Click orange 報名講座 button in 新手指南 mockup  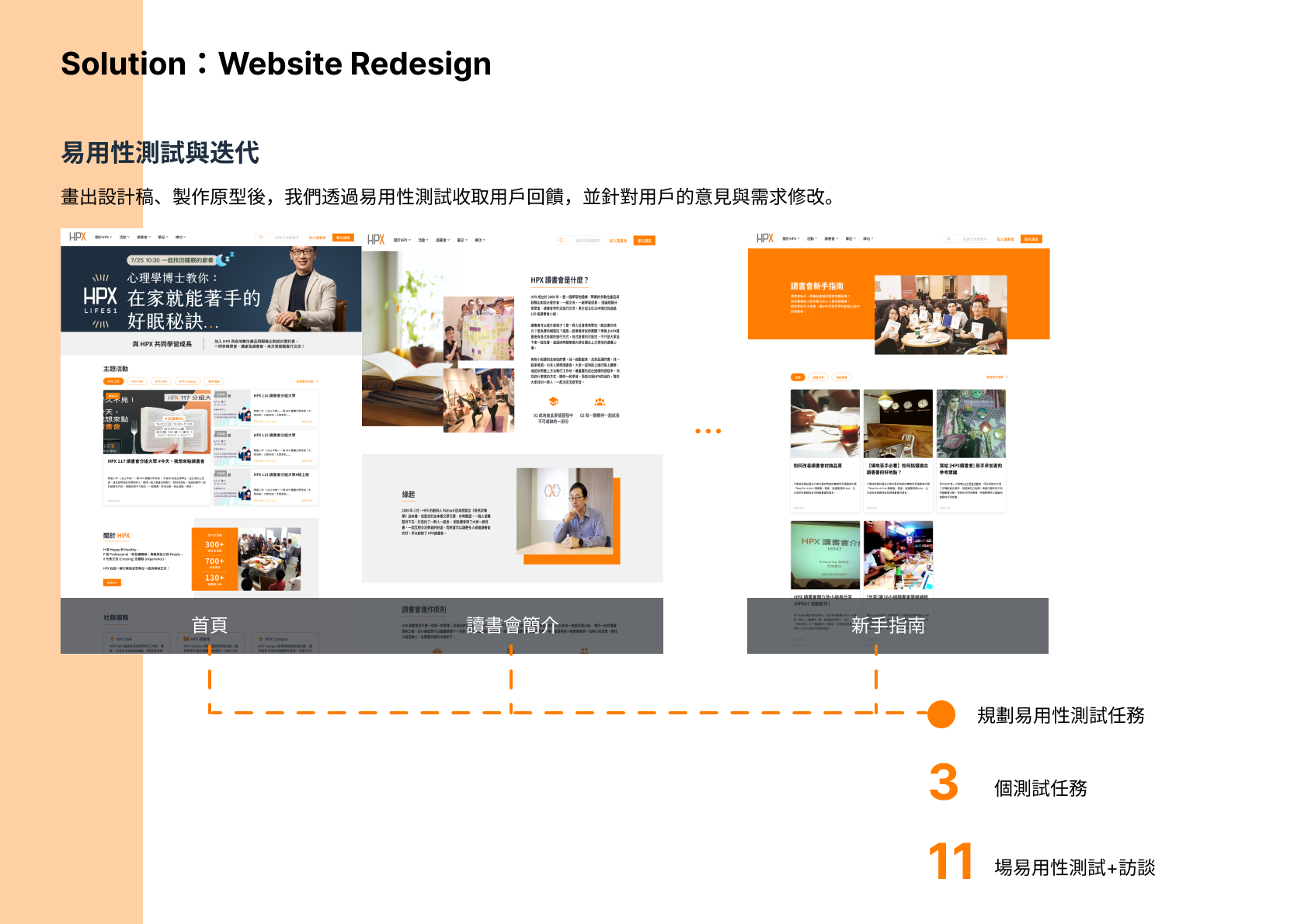pos(1031,239)
